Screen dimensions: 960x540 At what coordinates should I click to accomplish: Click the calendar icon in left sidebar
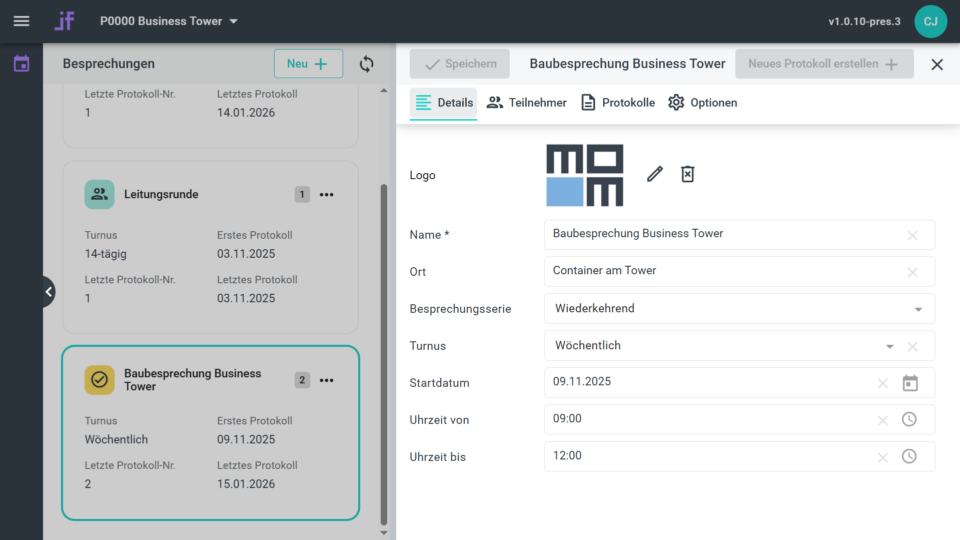point(21,64)
